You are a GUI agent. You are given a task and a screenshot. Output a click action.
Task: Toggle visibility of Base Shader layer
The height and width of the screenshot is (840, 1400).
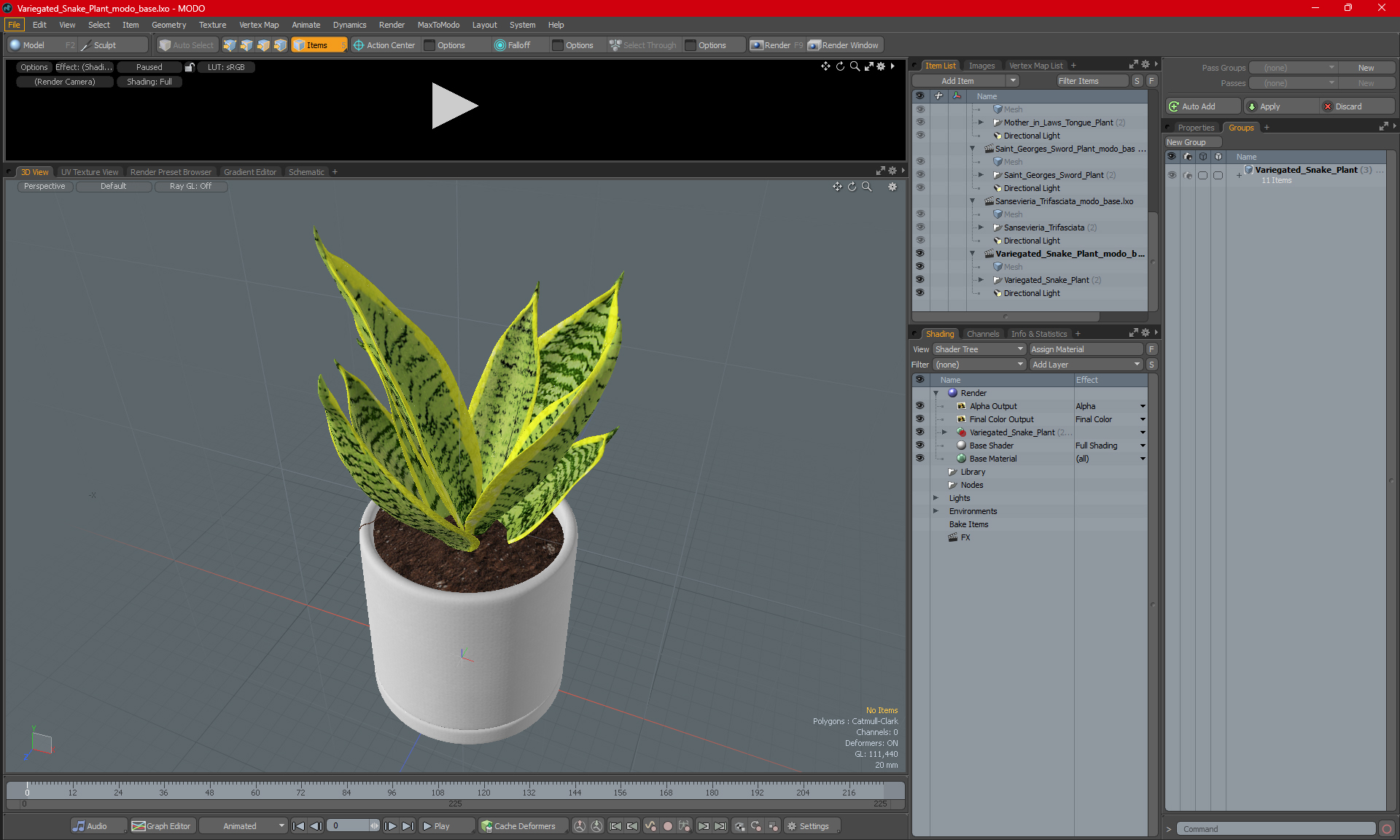pyautogui.click(x=920, y=446)
